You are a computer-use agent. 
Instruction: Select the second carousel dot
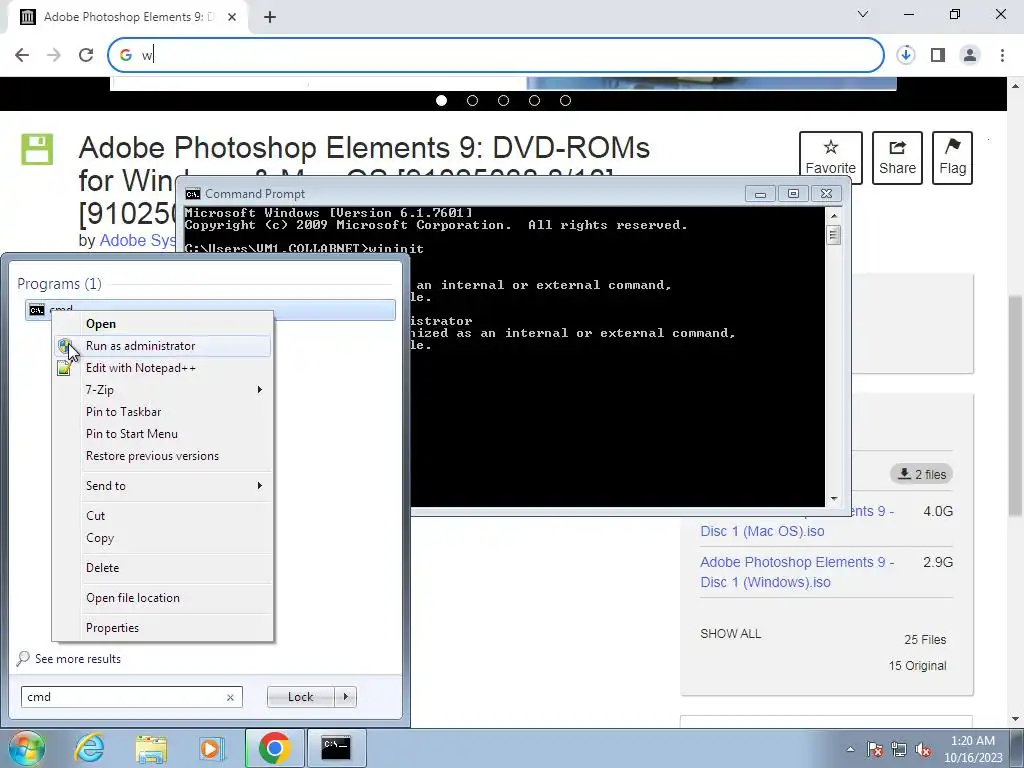[472, 101]
